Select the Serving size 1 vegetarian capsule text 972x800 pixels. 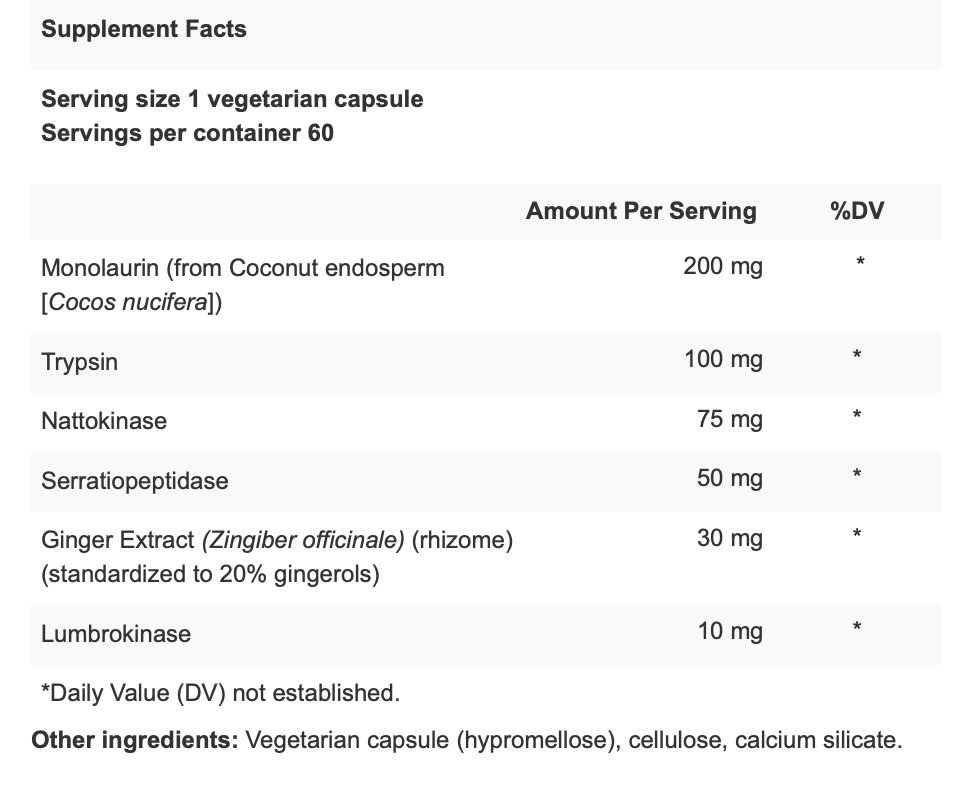click(232, 99)
